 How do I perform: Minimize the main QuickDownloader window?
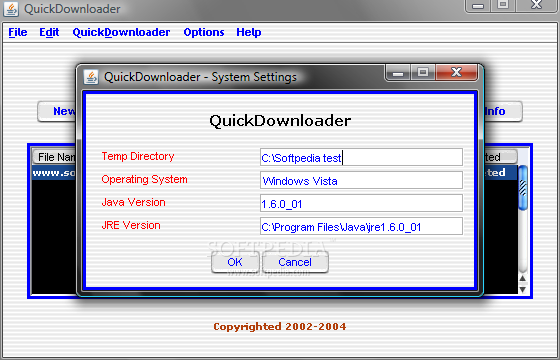click(x=478, y=6)
